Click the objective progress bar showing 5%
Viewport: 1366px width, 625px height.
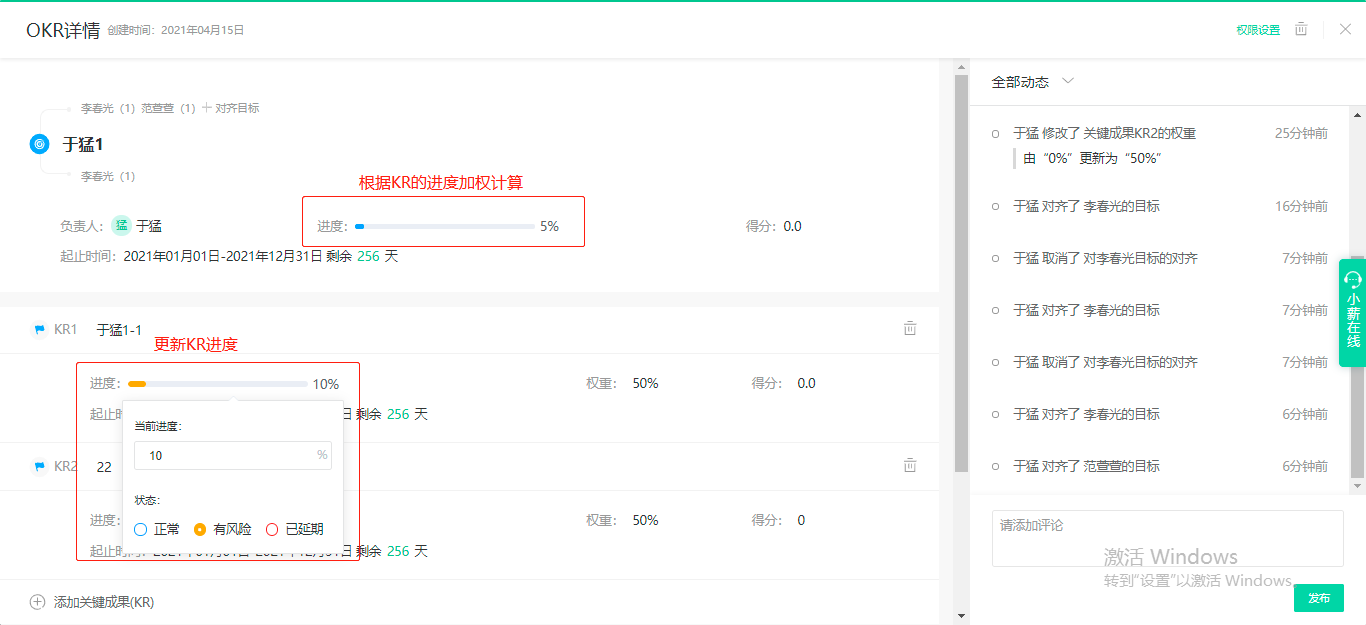click(x=445, y=227)
